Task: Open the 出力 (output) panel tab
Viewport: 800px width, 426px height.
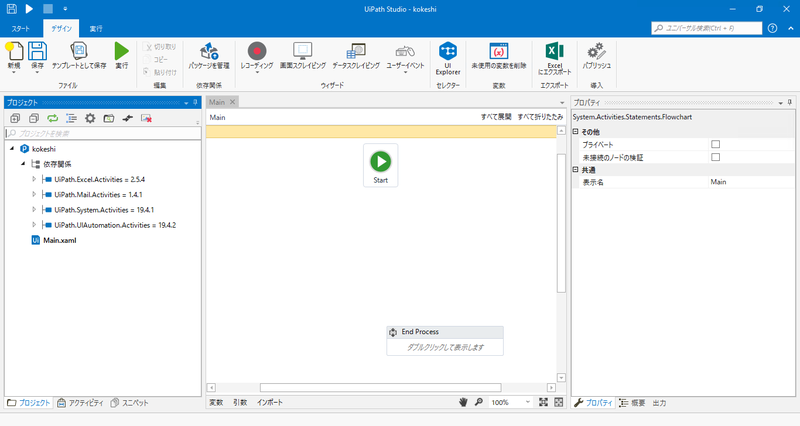Action: click(659, 403)
